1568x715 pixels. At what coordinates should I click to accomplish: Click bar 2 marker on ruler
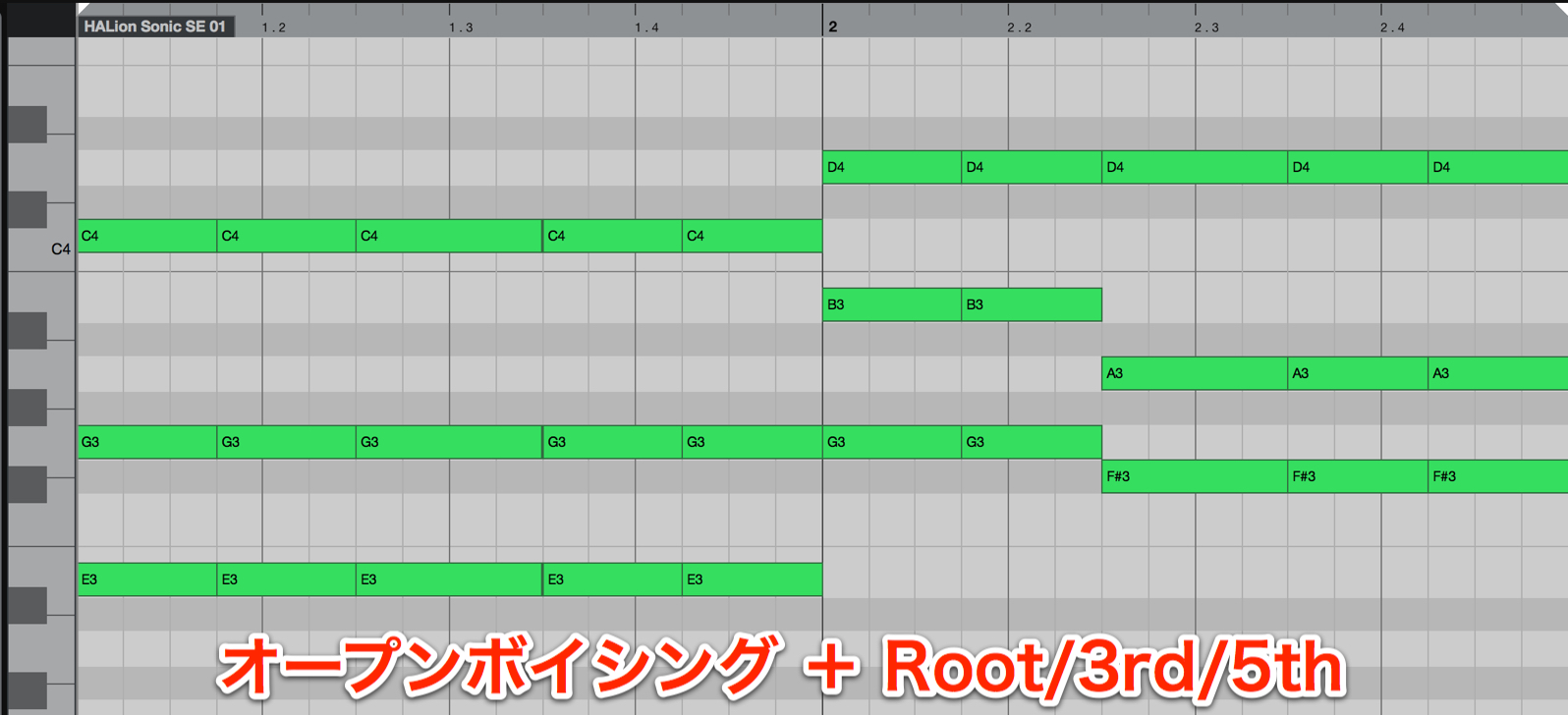pos(832,27)
